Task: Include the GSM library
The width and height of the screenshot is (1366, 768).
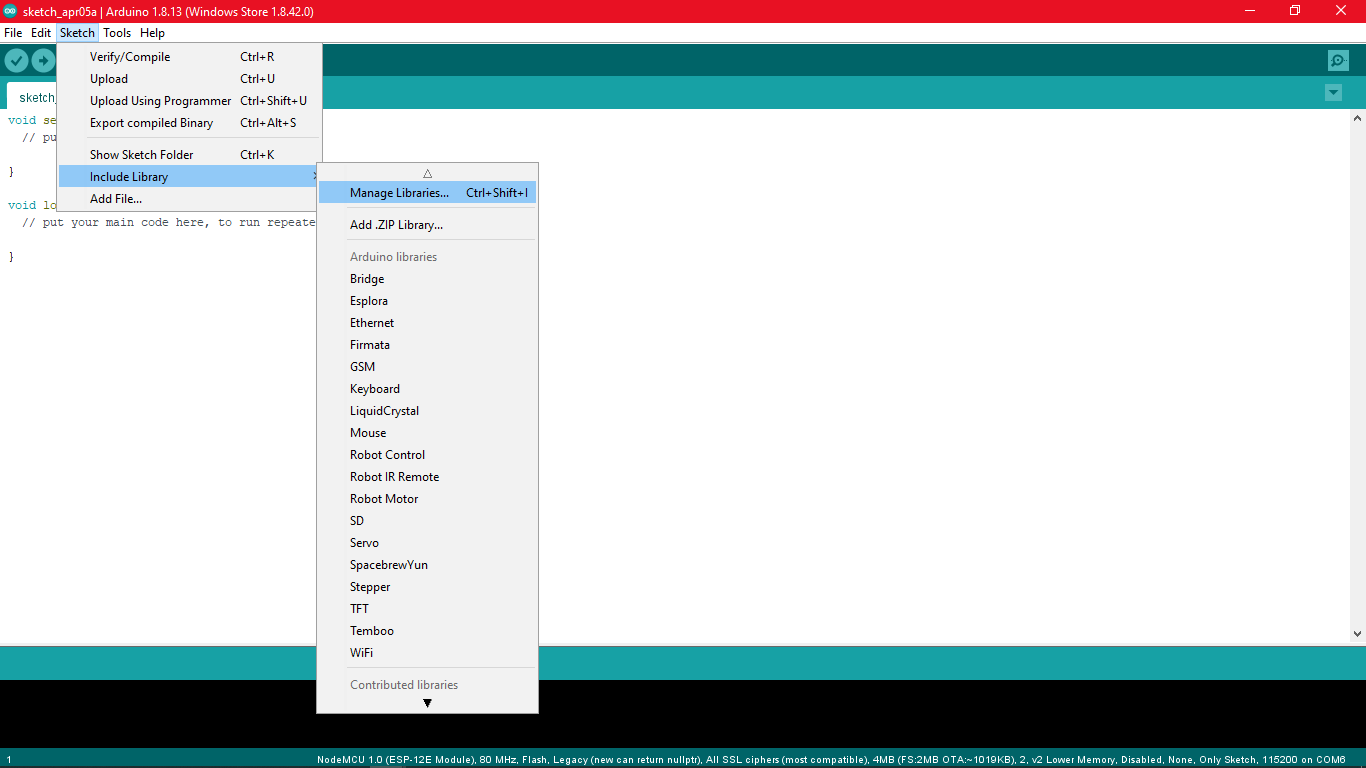Action: tap(427, 367)
